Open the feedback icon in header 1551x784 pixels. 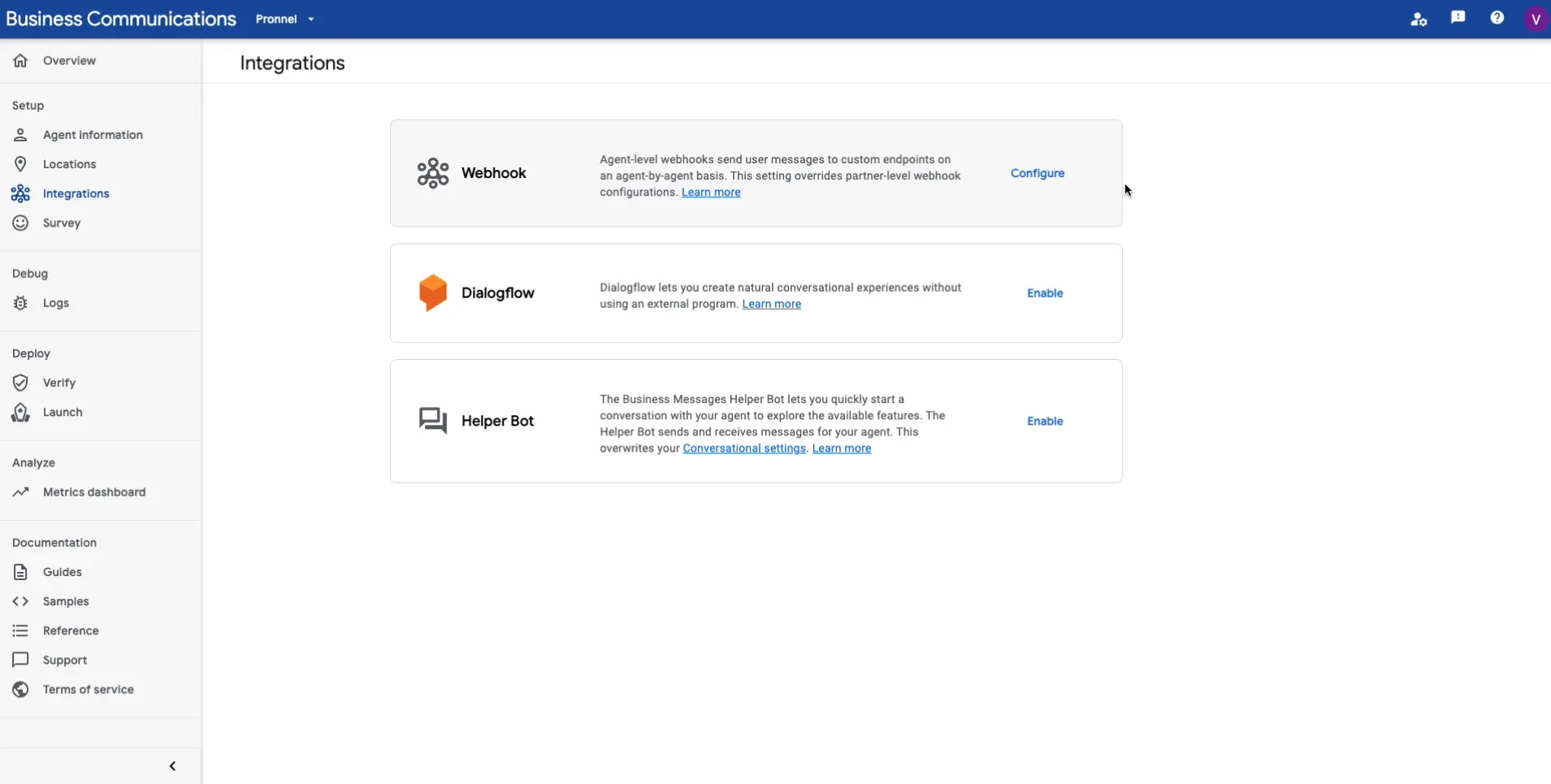(1458, 18)
